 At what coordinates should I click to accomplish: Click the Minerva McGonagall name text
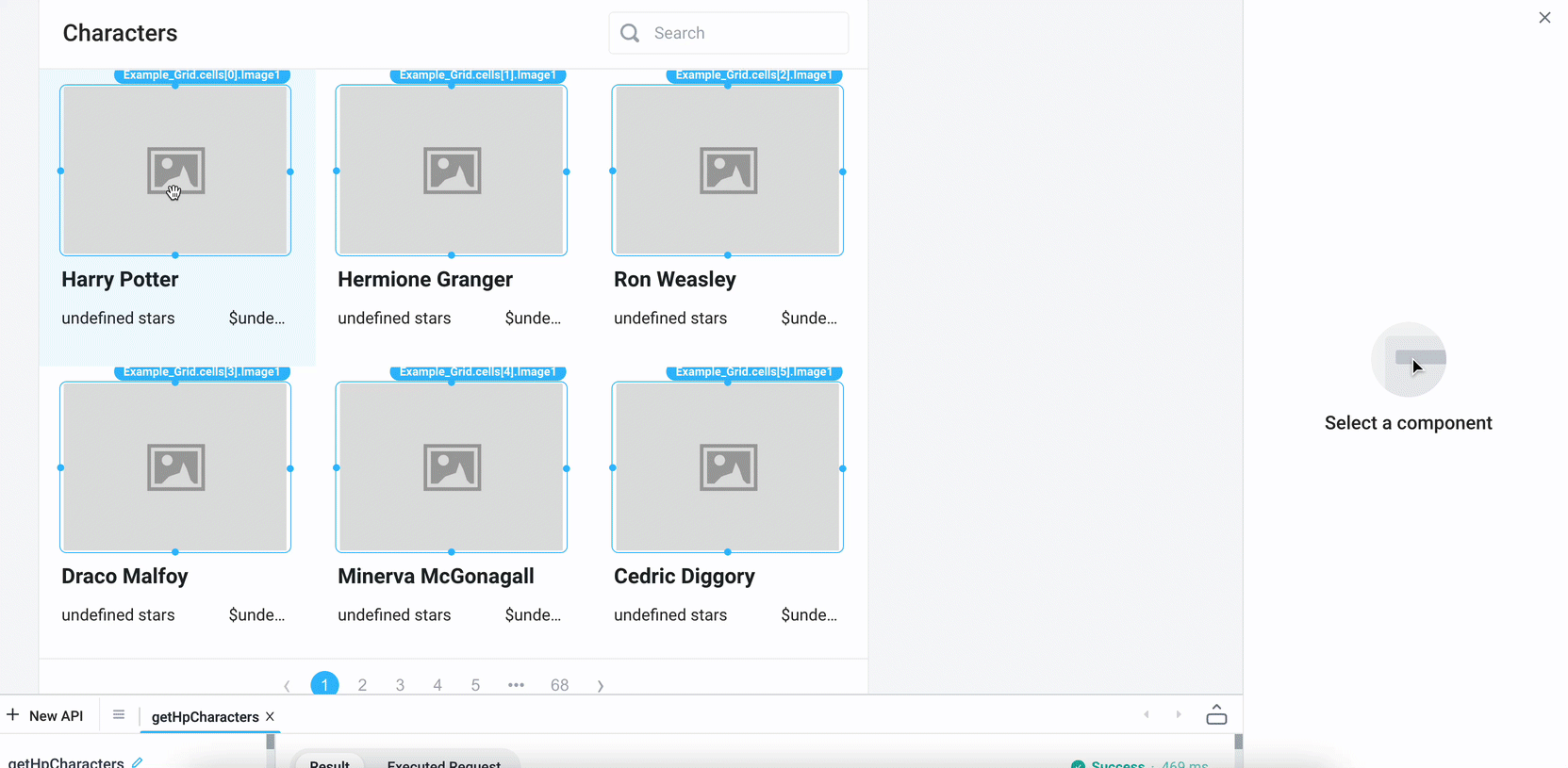(436, 577)
